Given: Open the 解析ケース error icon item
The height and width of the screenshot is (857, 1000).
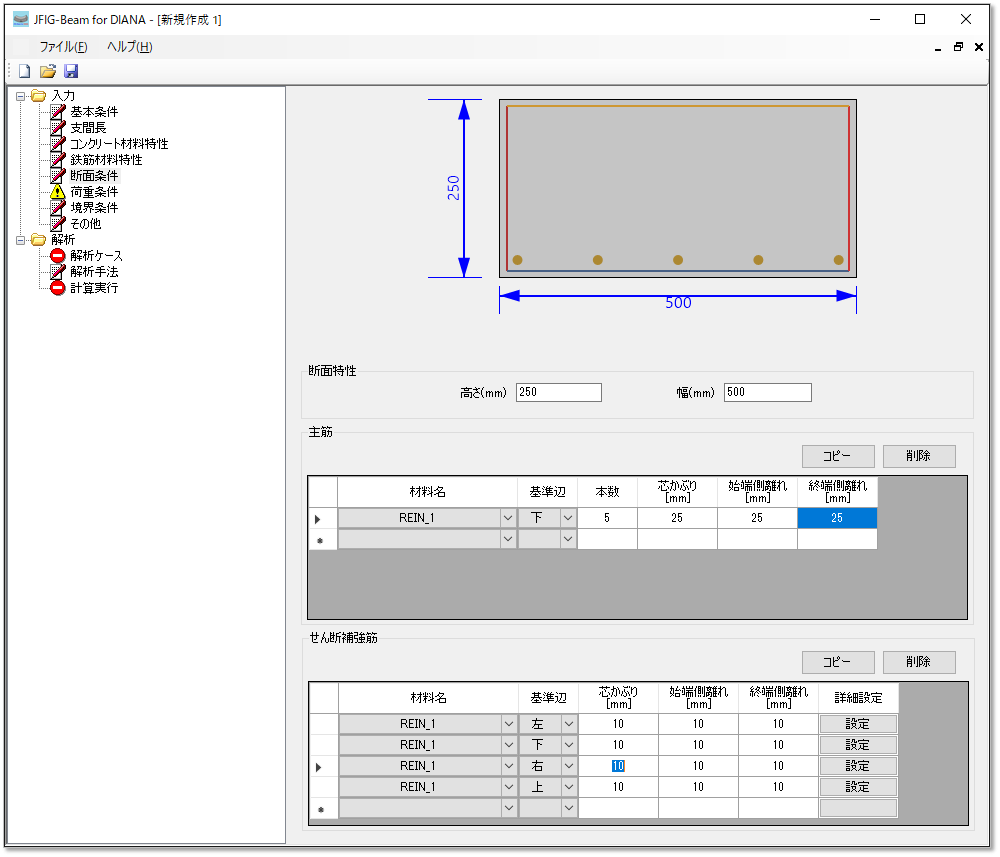Looking at the screenshot, I should click(58, 256).
